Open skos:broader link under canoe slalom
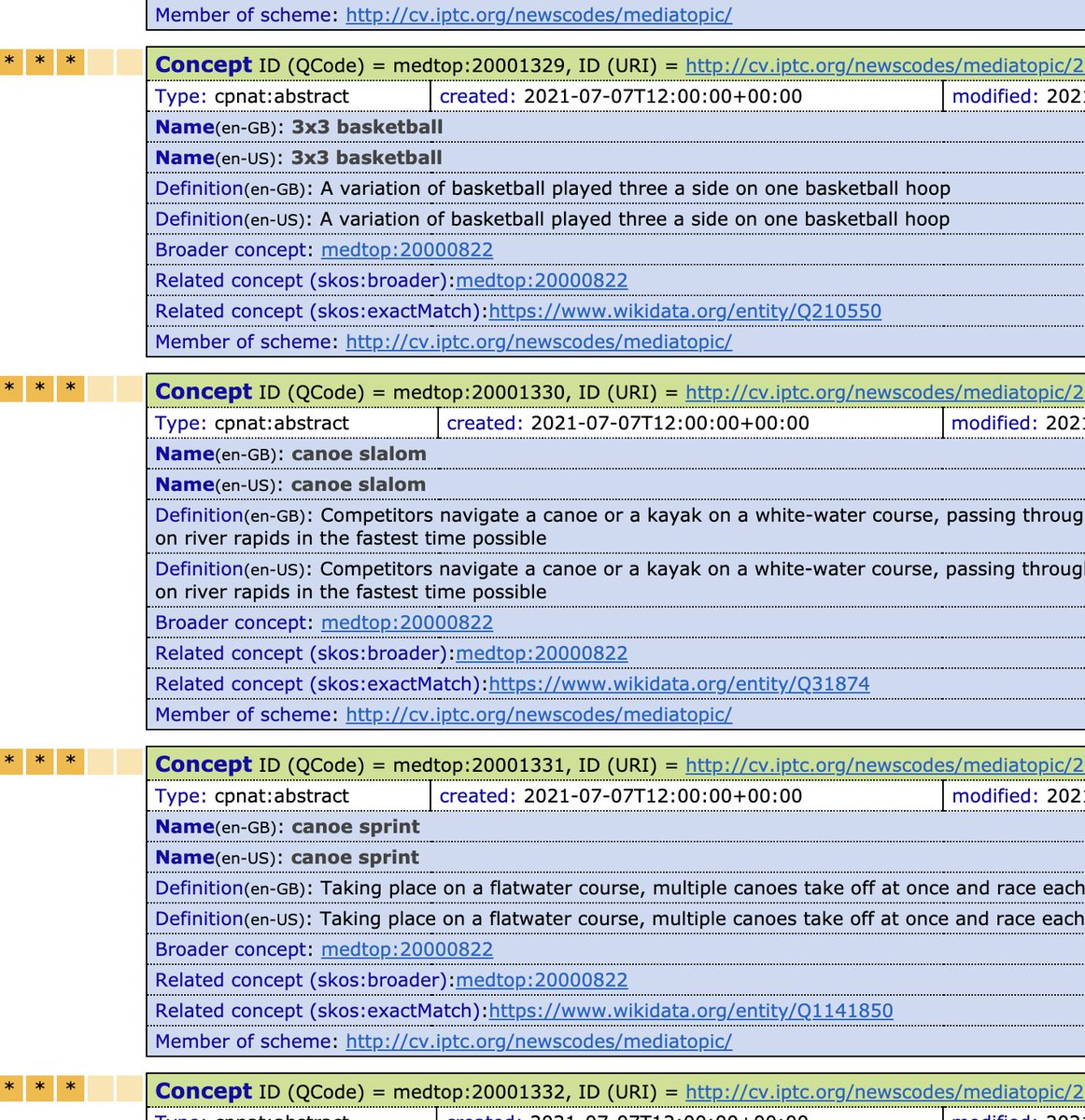Screen dimensions: 1085x1120 [x=542, y=653]
